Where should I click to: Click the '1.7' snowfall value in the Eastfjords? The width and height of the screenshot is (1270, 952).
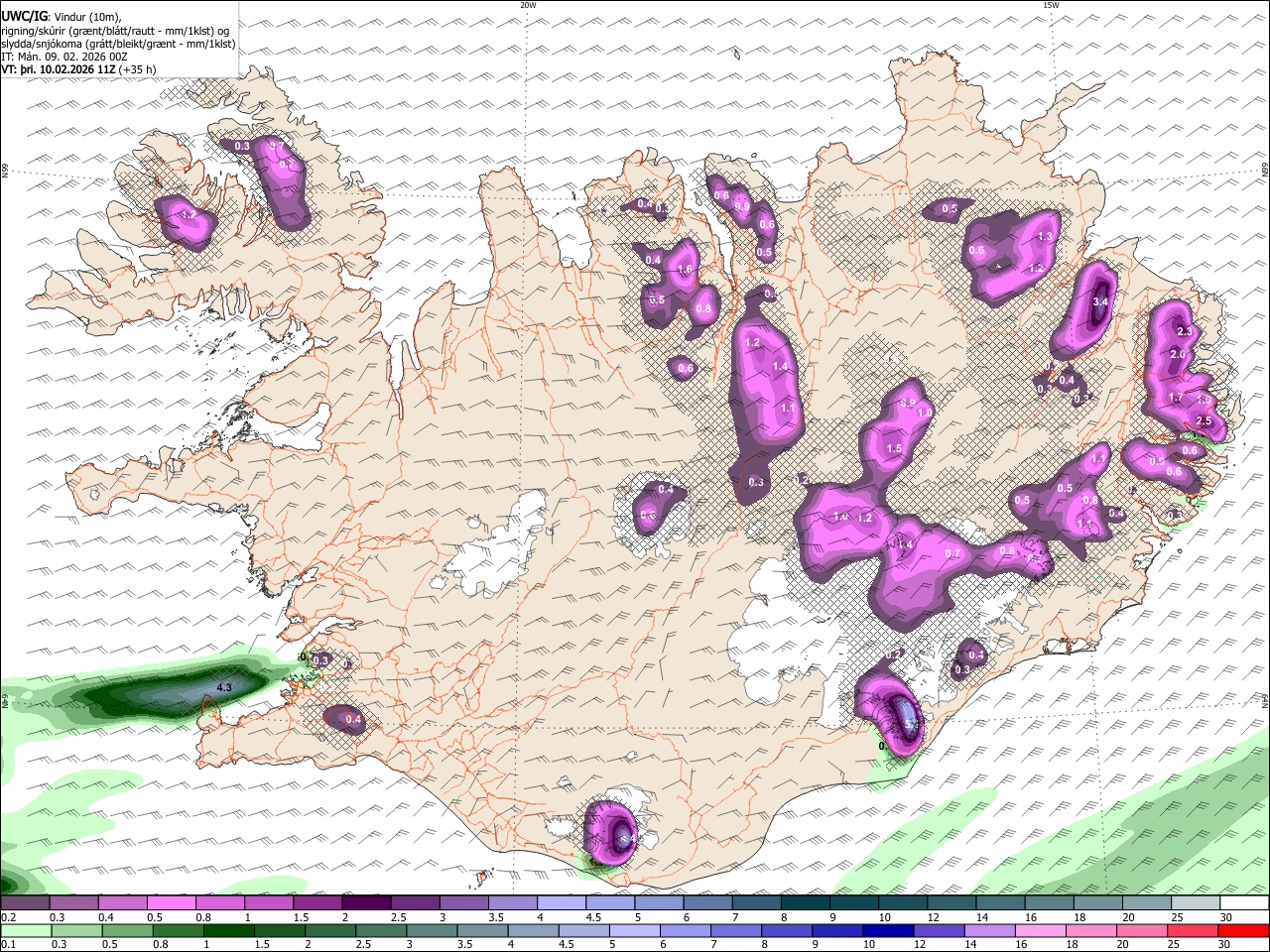tap(1176, 397)
